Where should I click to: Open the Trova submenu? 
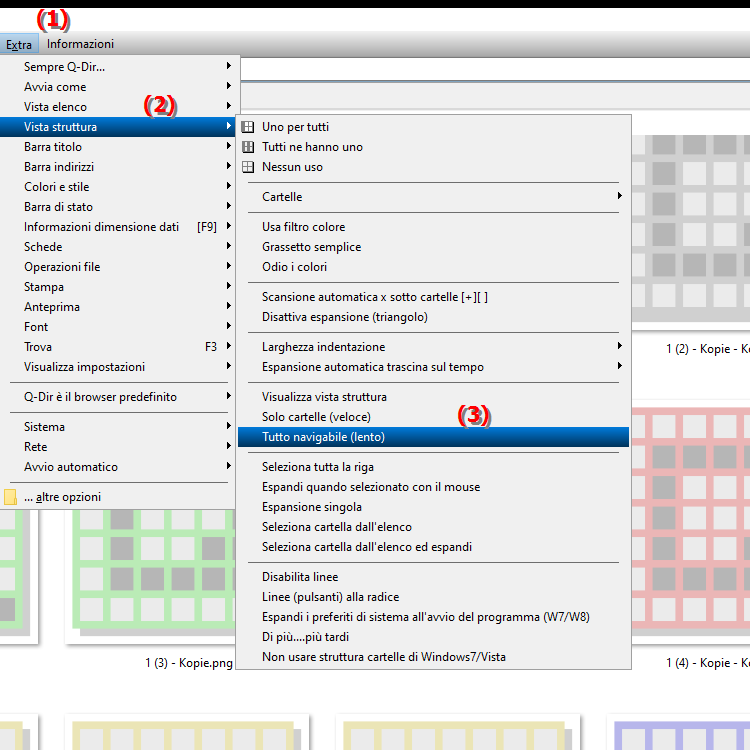[x=117, y=347]
